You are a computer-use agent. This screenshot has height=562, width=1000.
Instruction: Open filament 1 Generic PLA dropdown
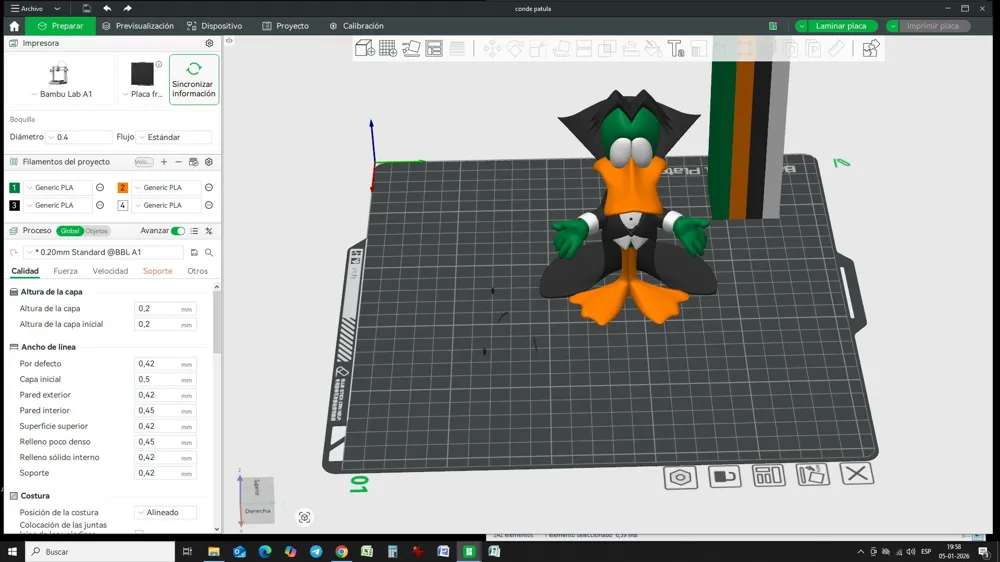click(x=57, y=188)
